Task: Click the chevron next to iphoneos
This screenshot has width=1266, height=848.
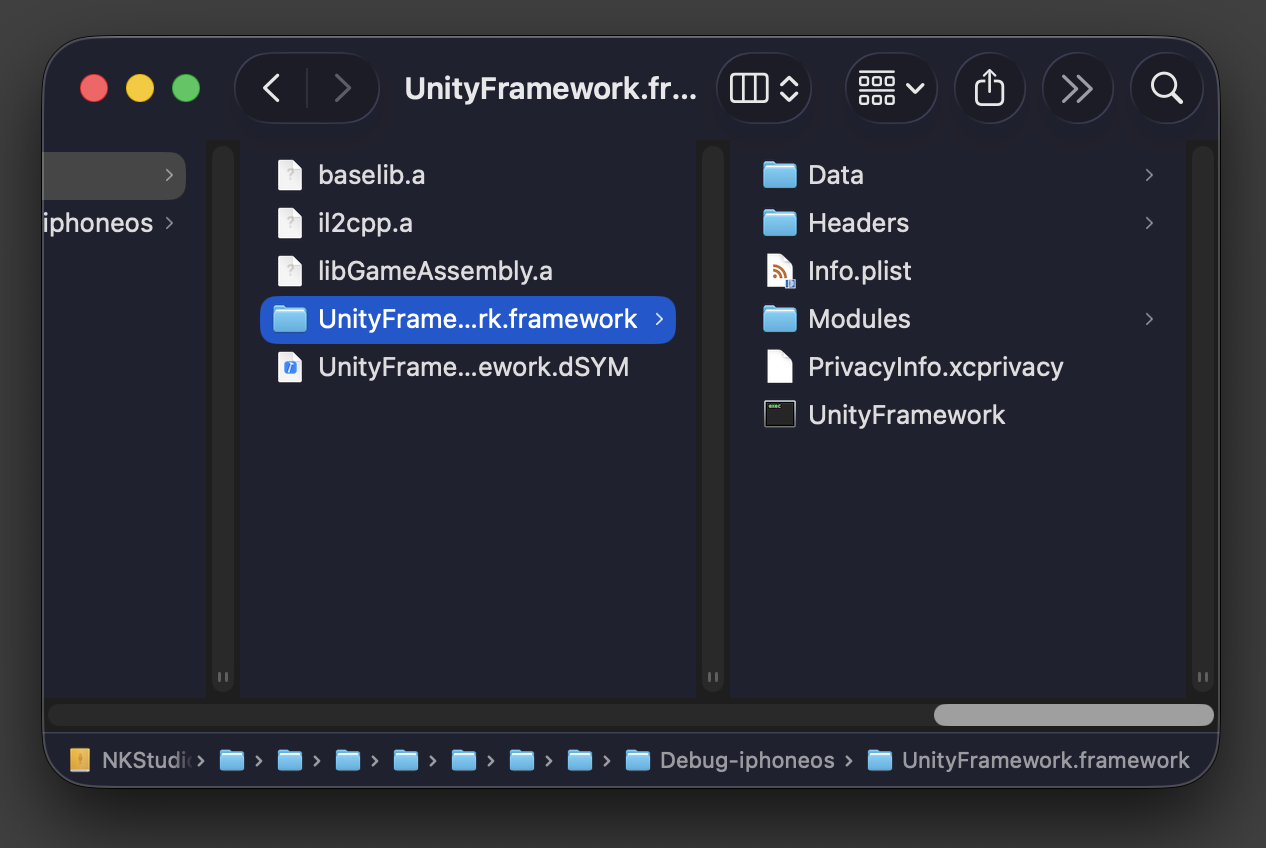Action: 169,223
